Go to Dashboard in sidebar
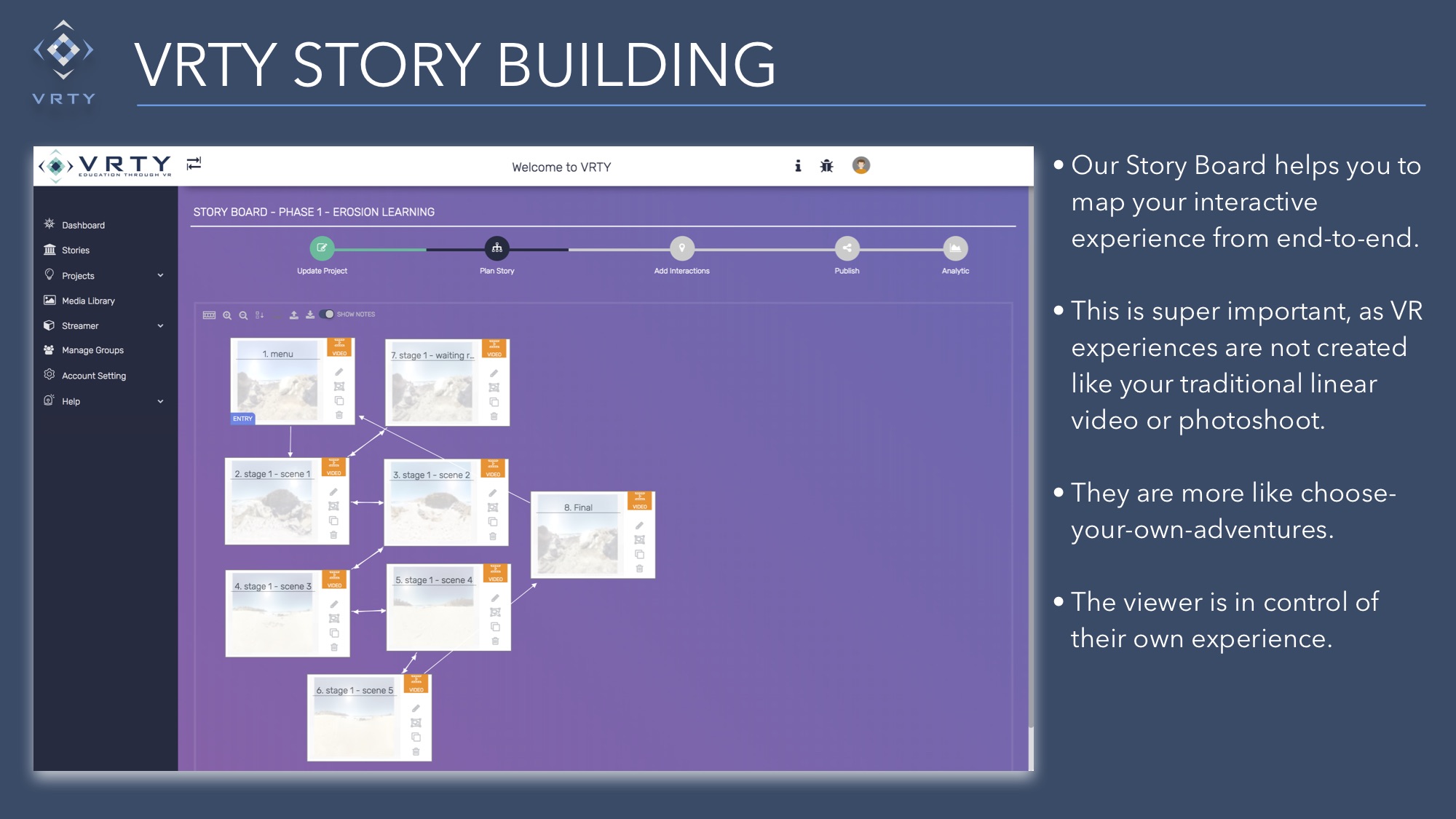 tap(83, 225)
